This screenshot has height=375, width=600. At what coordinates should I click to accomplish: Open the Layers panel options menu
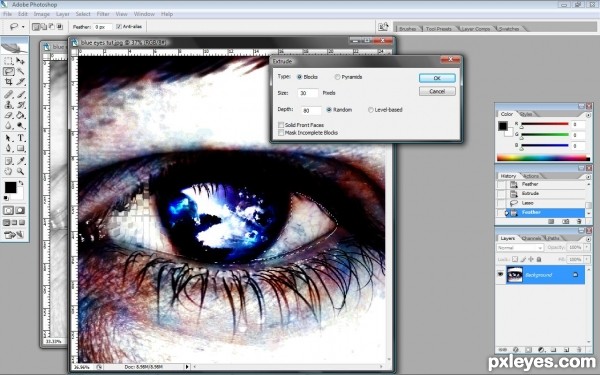tap(589, 238)
